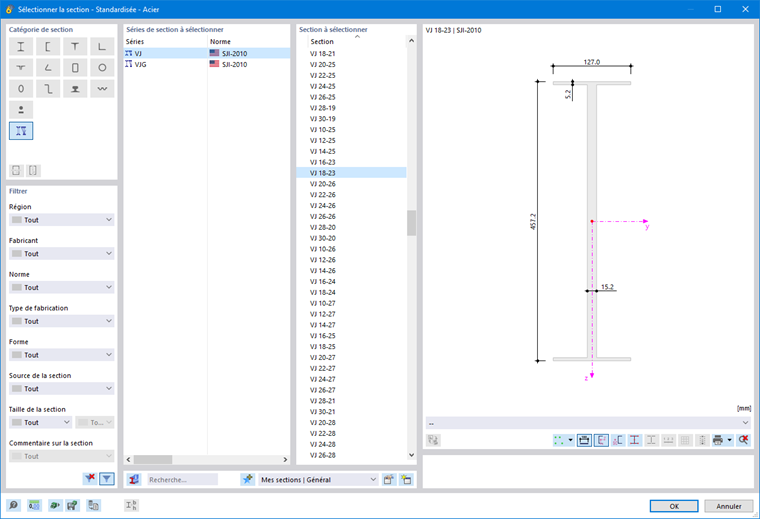760x519 pixels.
Task: Select the channel section category icon
Action: [x=48, y=47]
